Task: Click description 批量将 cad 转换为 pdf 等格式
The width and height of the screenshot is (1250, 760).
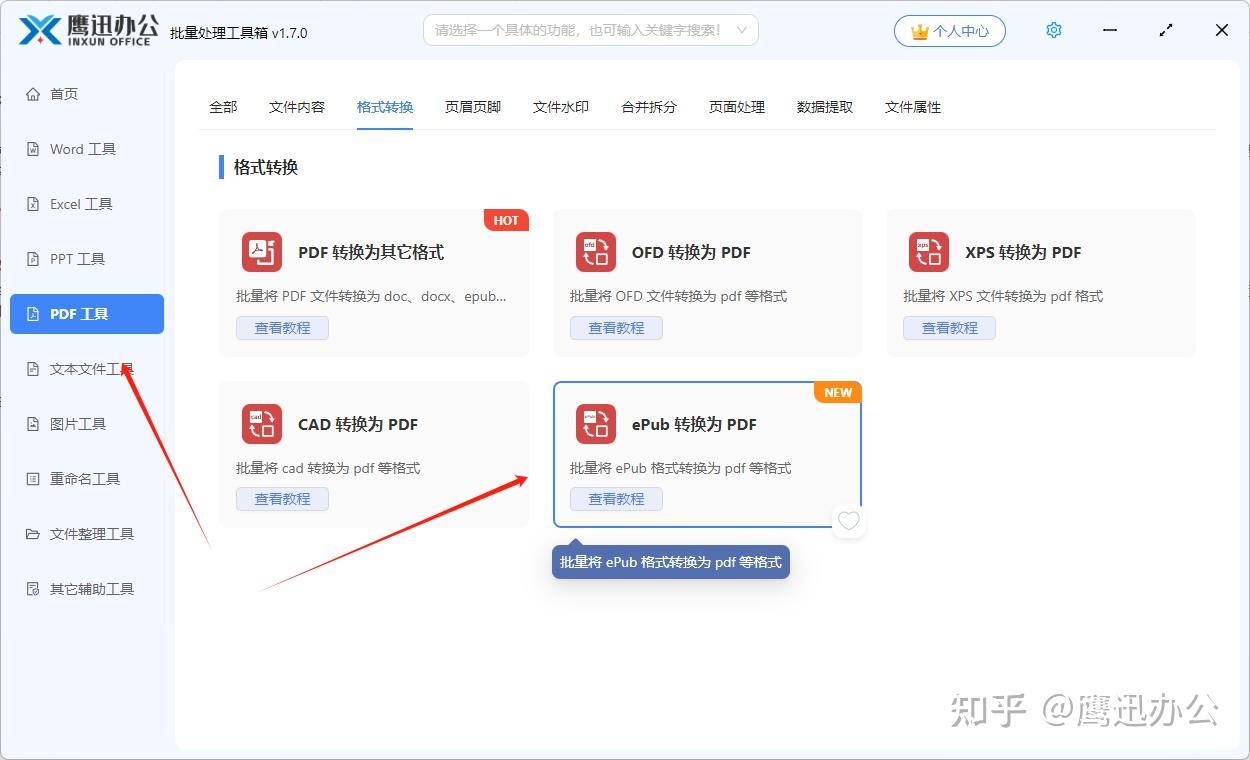Action: click(328, 468)
